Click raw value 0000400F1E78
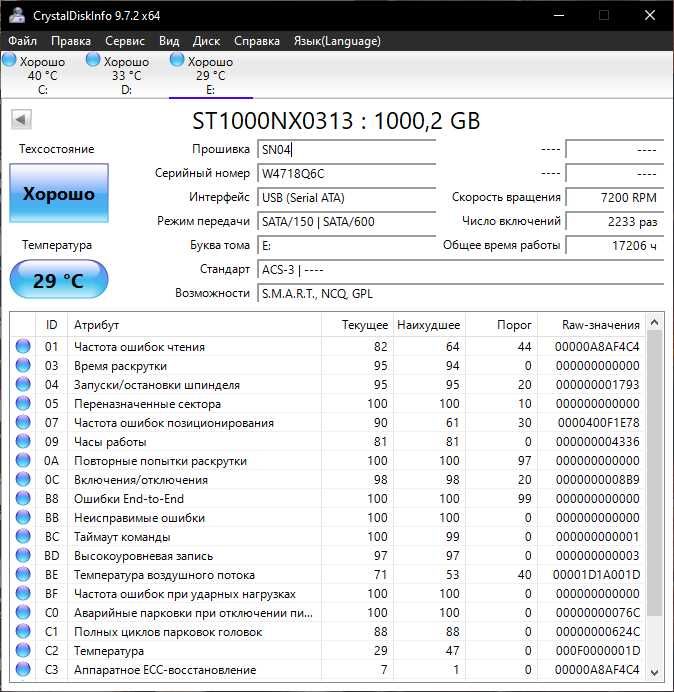 pos(598,422)
